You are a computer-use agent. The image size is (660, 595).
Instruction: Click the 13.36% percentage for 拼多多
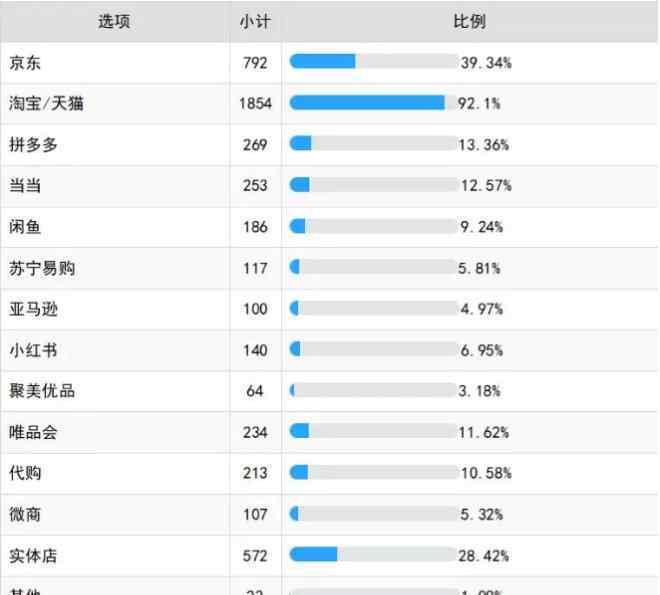(484, 144)
